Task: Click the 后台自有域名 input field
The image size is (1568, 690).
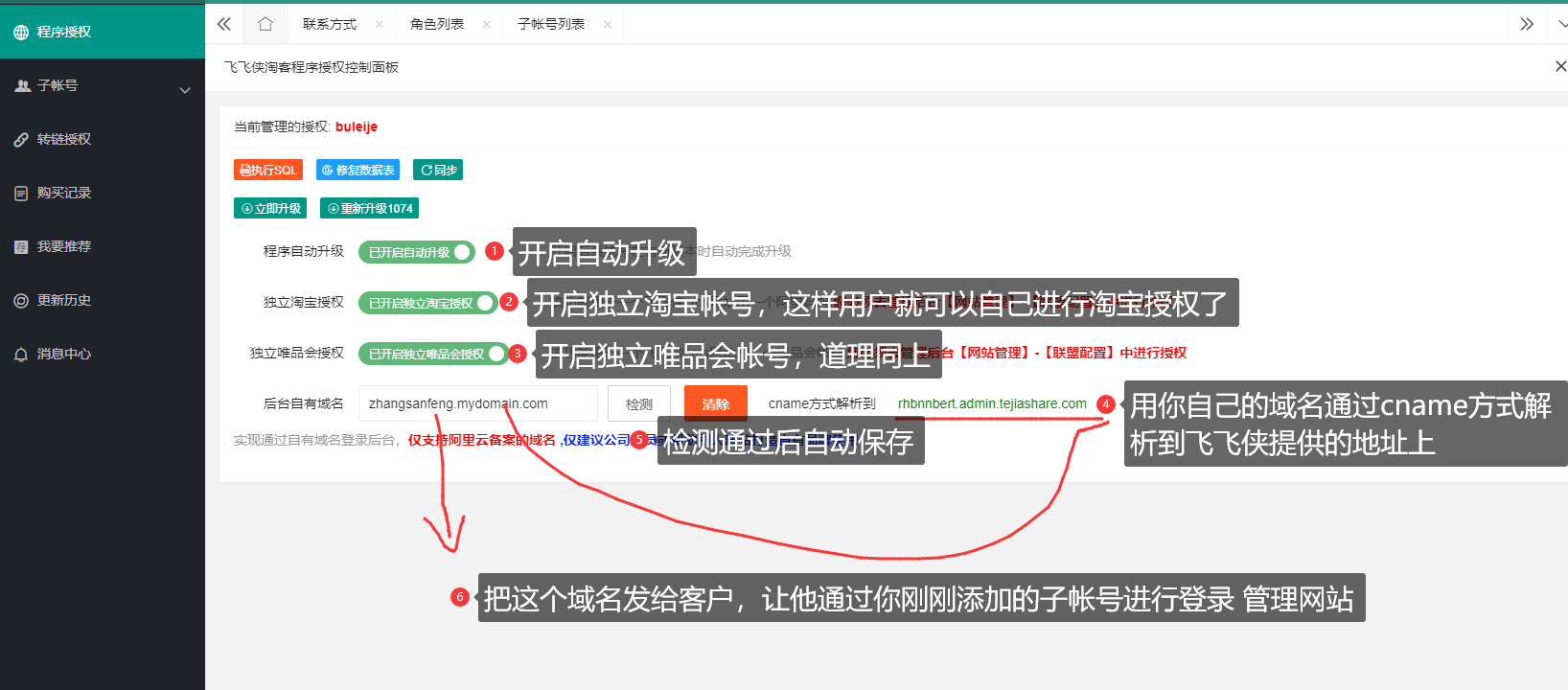Action: 478,403
